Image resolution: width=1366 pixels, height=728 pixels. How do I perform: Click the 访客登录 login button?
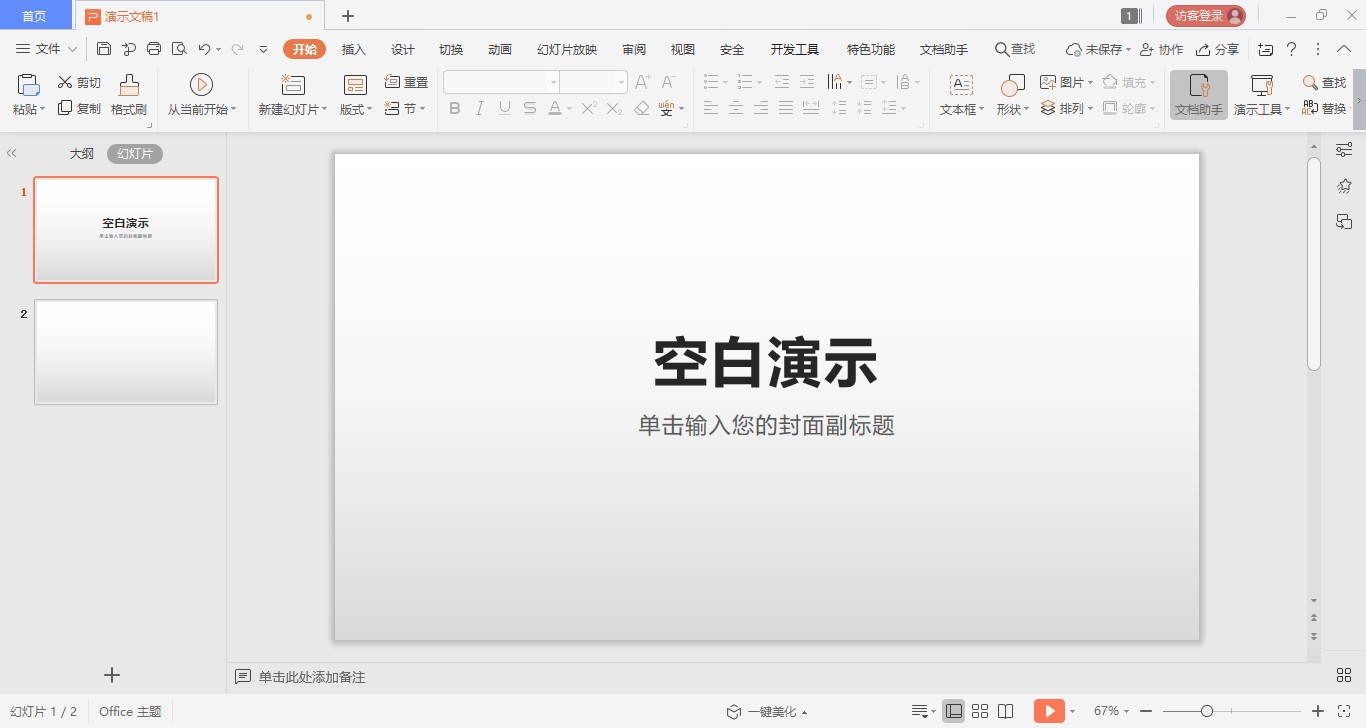click(x=1205, y=16)
